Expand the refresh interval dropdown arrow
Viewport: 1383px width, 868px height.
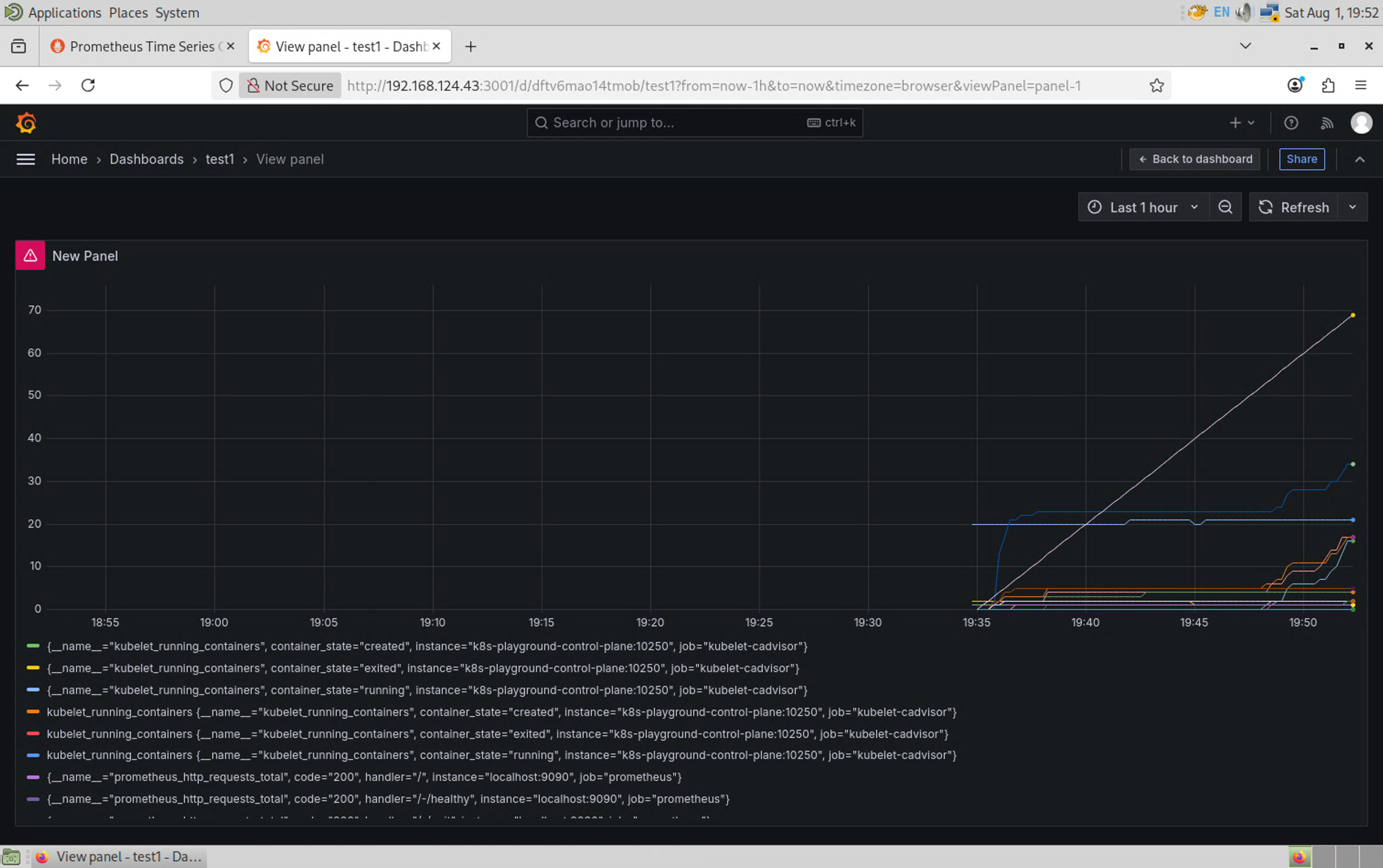pyautogui.click(x=1352, y=207)
